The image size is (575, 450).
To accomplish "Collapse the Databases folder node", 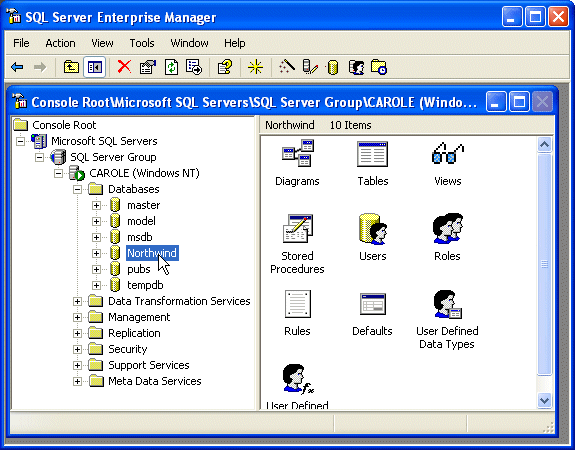I will pyautogui.click(x=77, y=189).
